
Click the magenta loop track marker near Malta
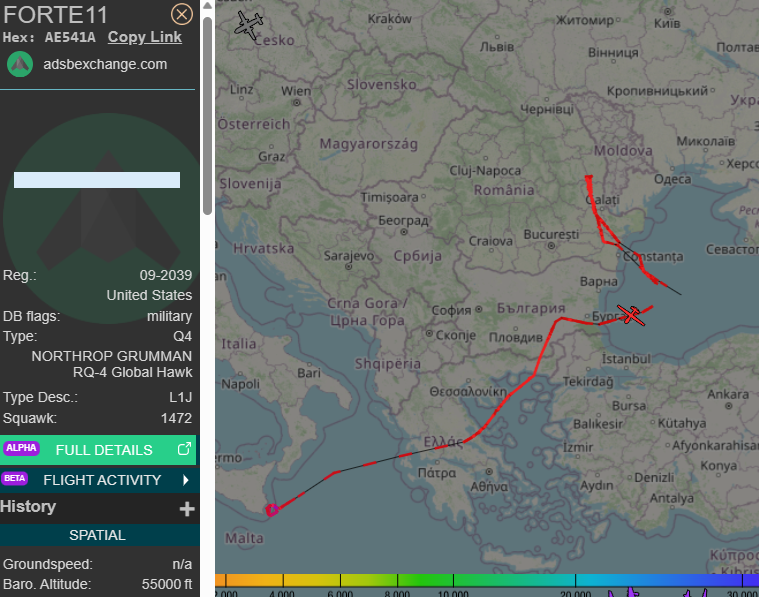tap(272, 510)
